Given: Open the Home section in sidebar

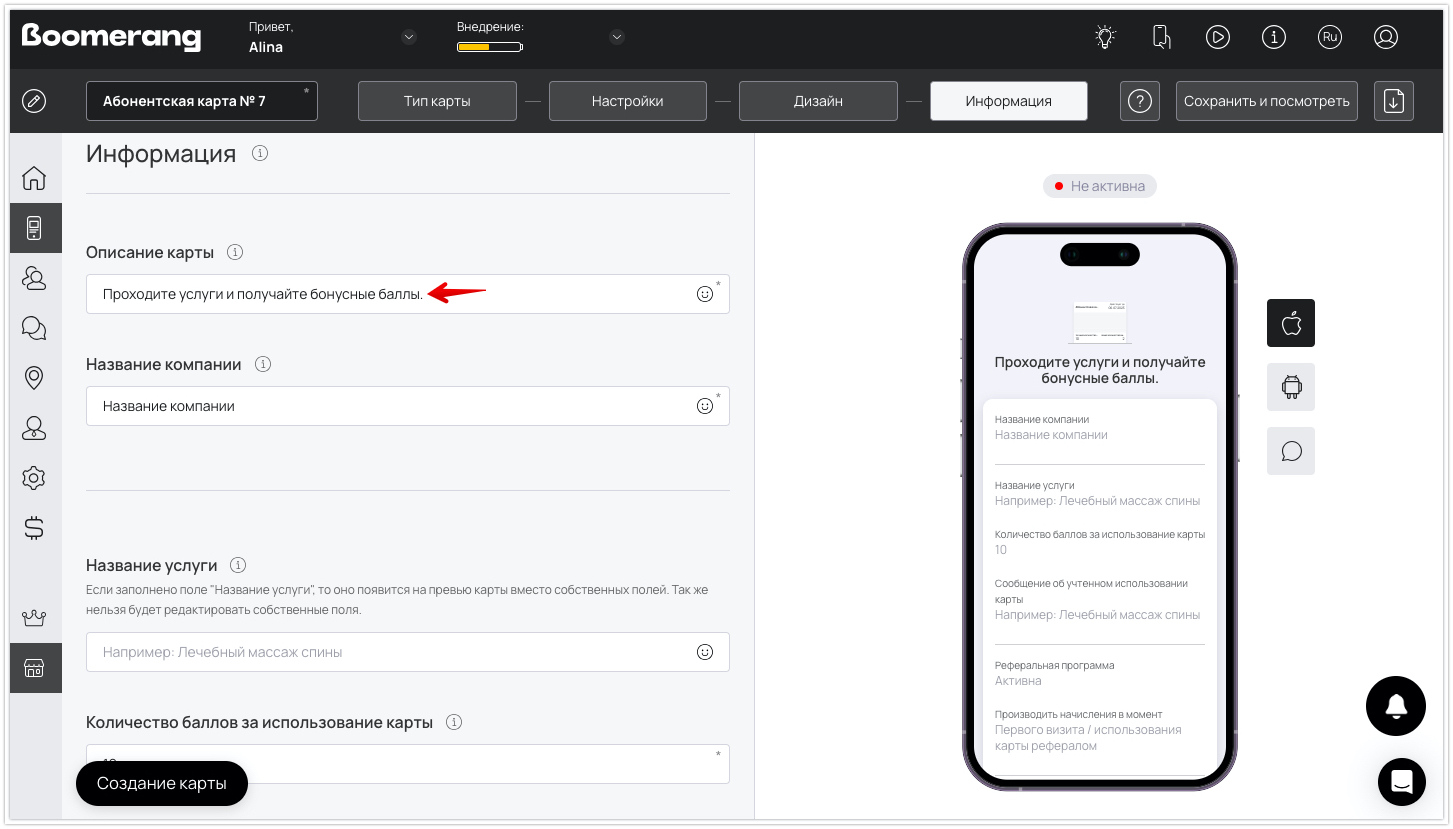Looking at the screenshot, I should [34, 179].
